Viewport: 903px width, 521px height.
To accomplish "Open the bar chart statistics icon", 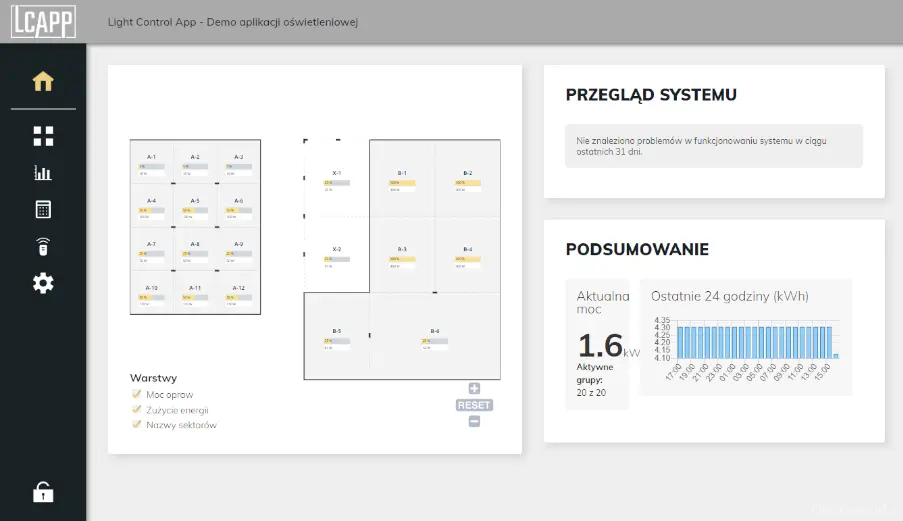I will tap(43, 173).
